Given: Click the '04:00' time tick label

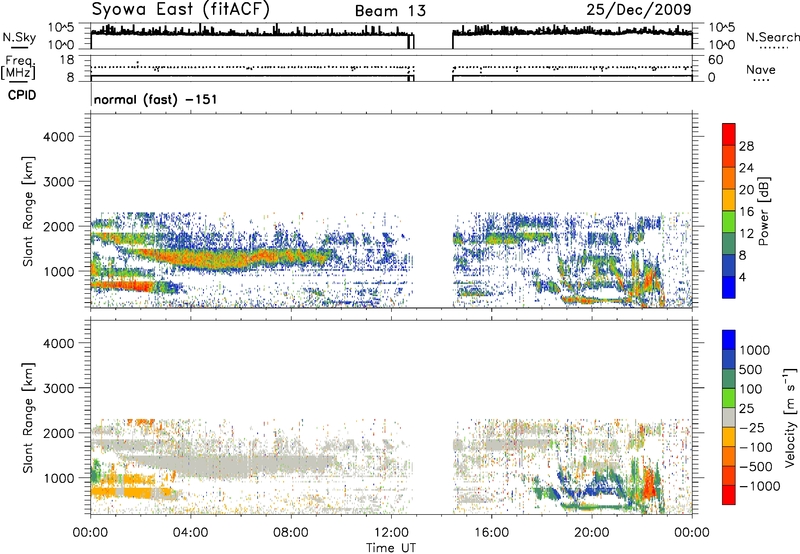Looking at the screenshot, I should tap(190, 533).
